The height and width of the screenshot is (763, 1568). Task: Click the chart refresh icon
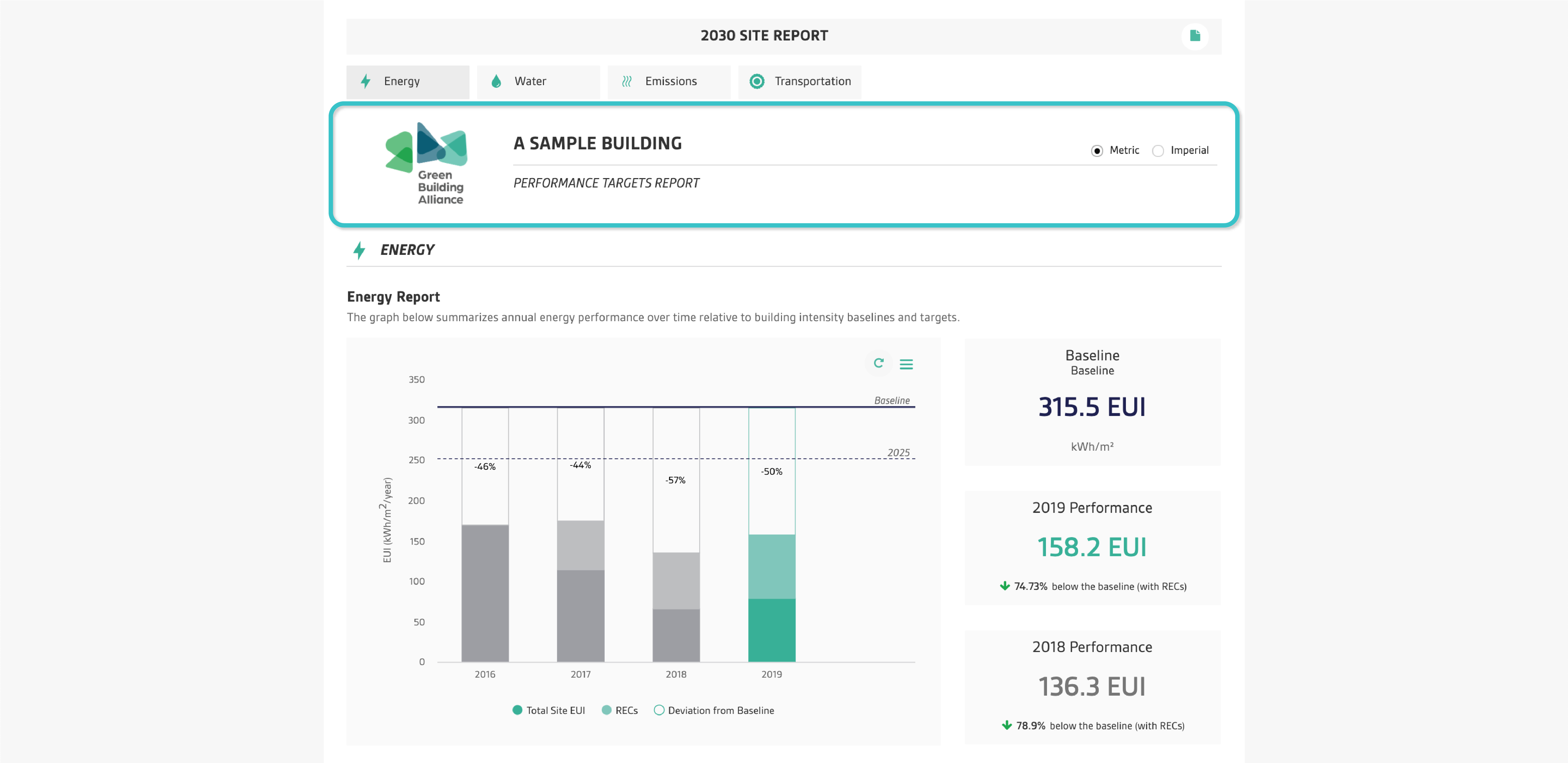pyautogui.click(x=878, y=363)
